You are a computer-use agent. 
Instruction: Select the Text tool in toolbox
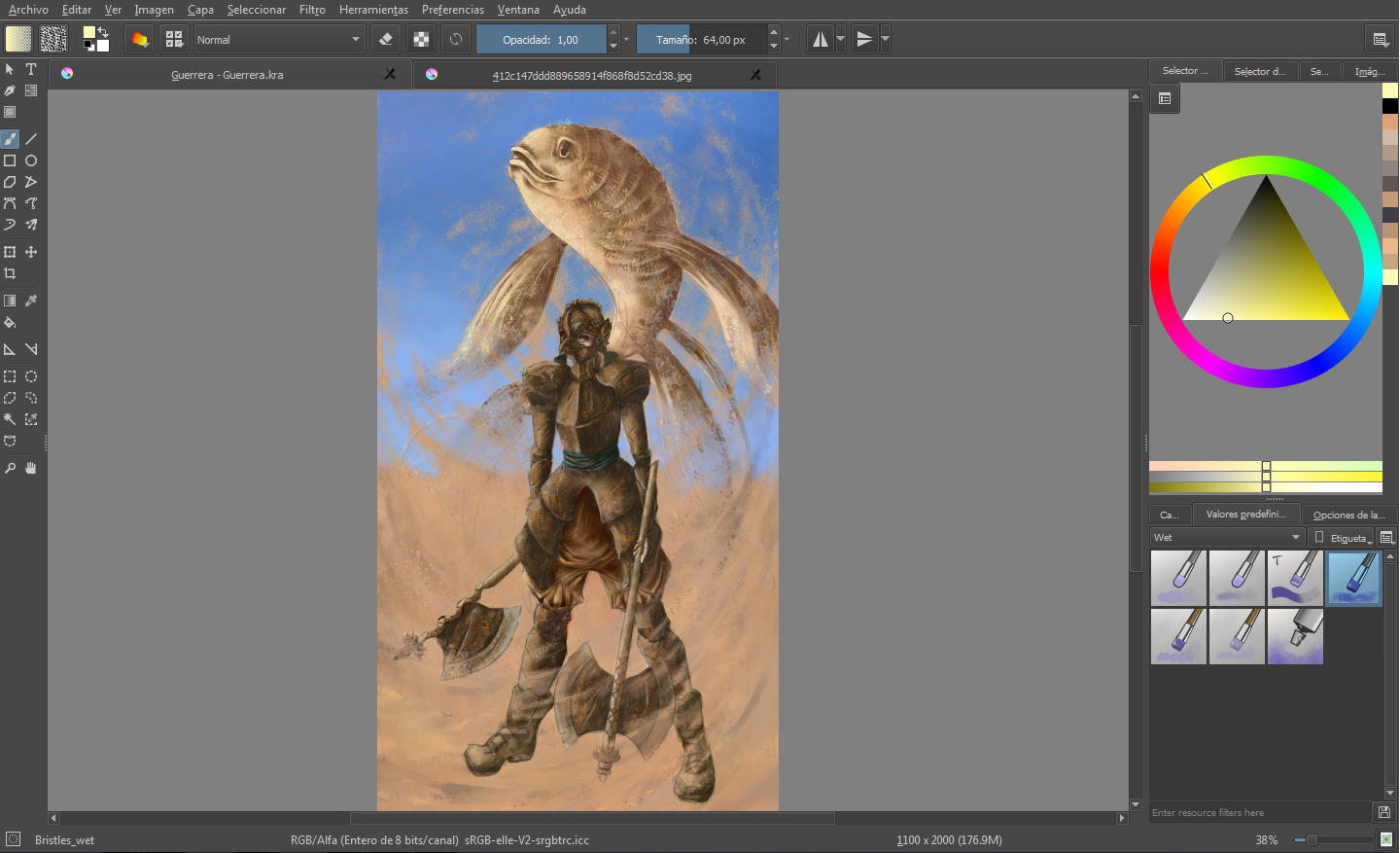pyautogui.click(x=31, y=69)
